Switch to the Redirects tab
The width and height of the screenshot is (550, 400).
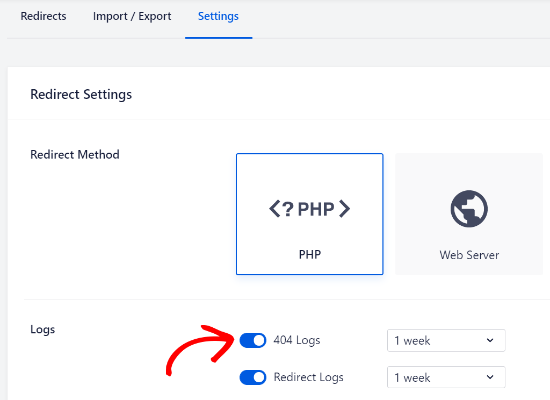click(x=43, y=16)
